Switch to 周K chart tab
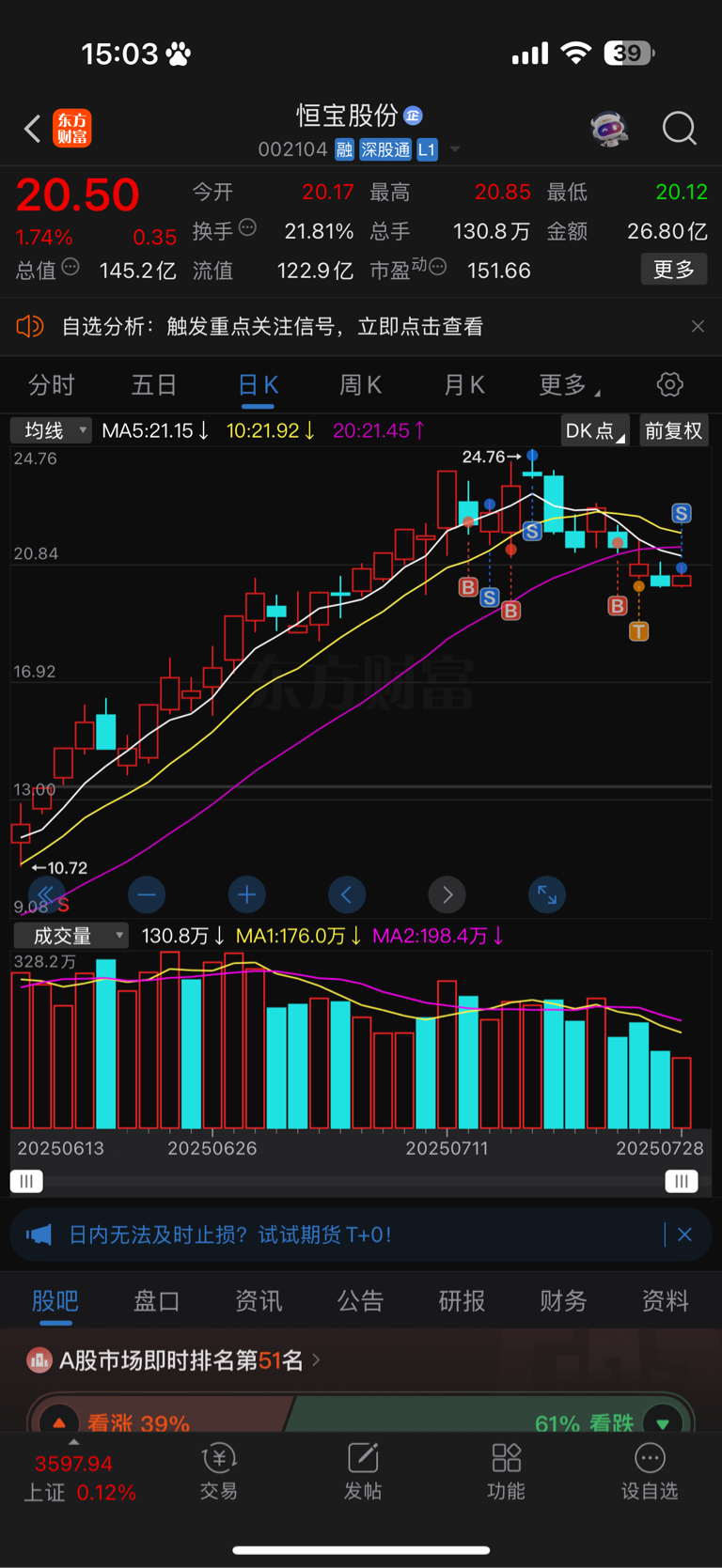The height and width of the screenshot is (1568, 722). point(360,385)
